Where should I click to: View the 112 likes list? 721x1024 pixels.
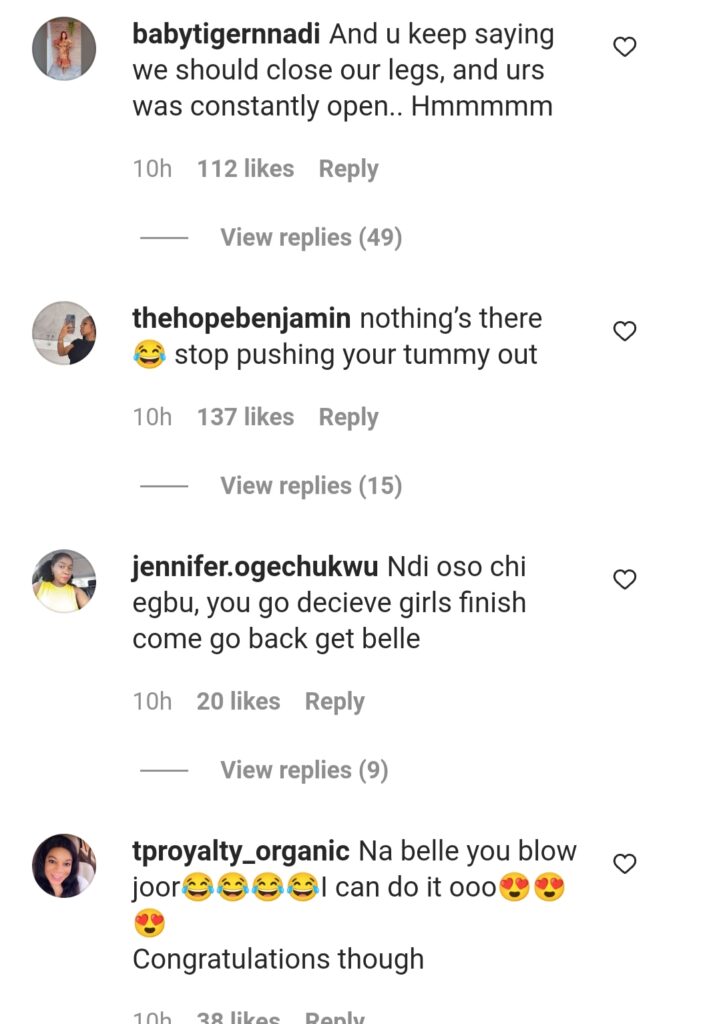245,169
